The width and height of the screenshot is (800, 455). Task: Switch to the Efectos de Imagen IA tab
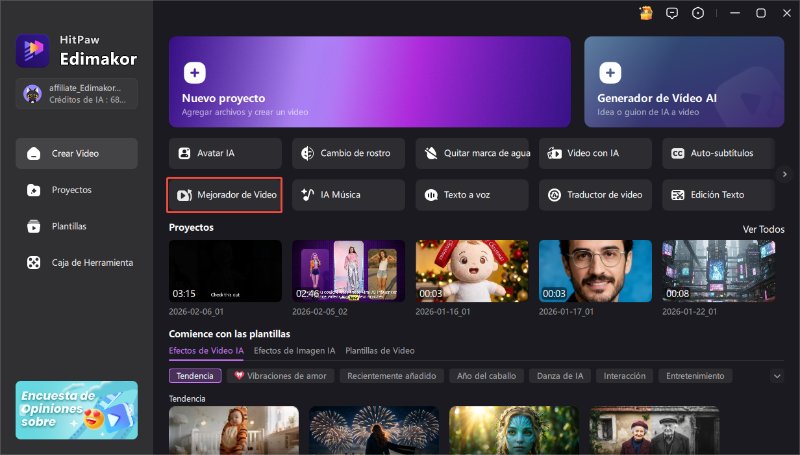click(294, 351)
